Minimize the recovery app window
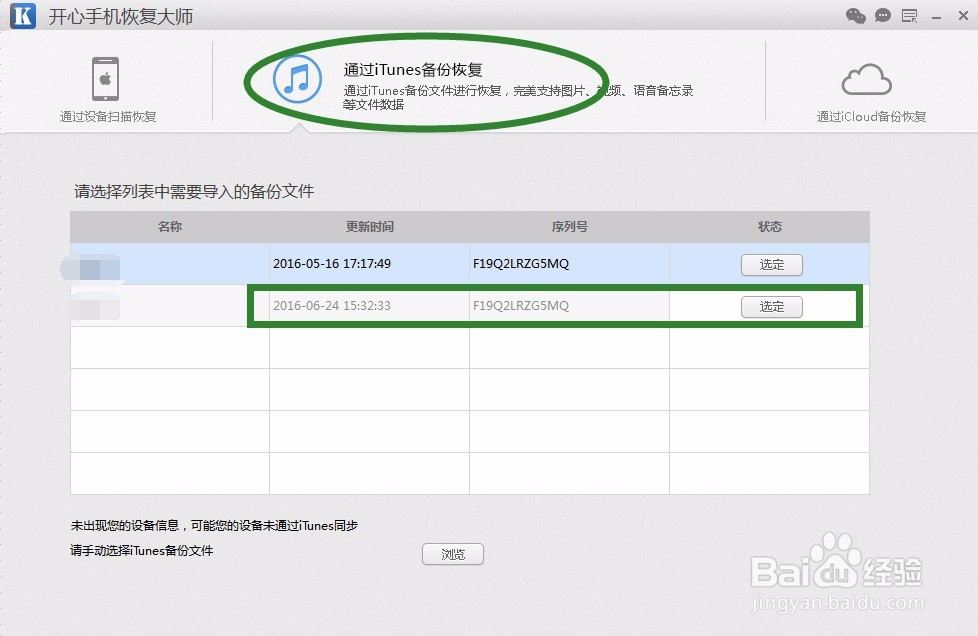The width and height of the screenshot is (978, 636). 936,18
